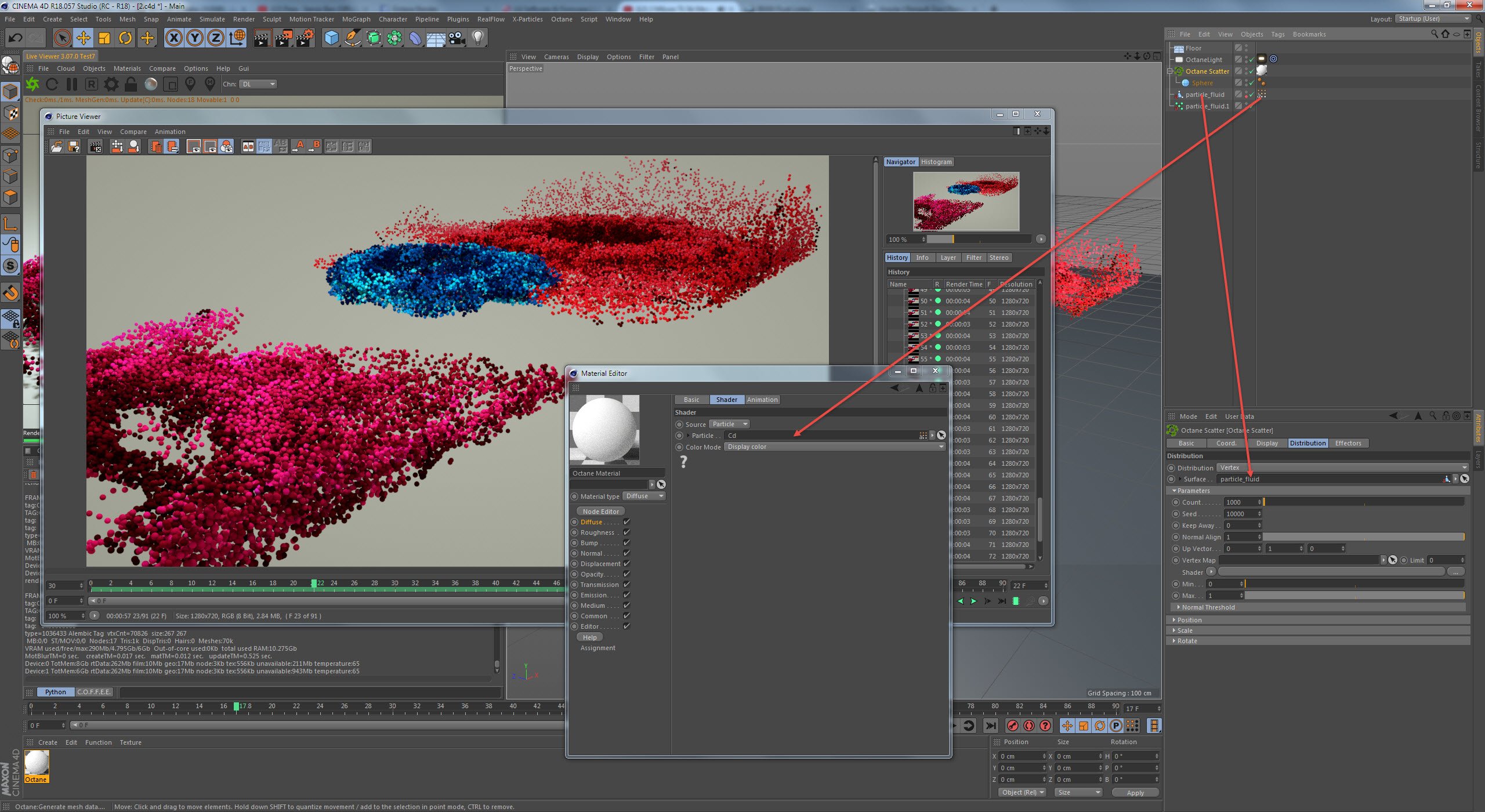The image size is (1485, 812).
Task: Click the Normal Align slider
Action: [1363, 537]
